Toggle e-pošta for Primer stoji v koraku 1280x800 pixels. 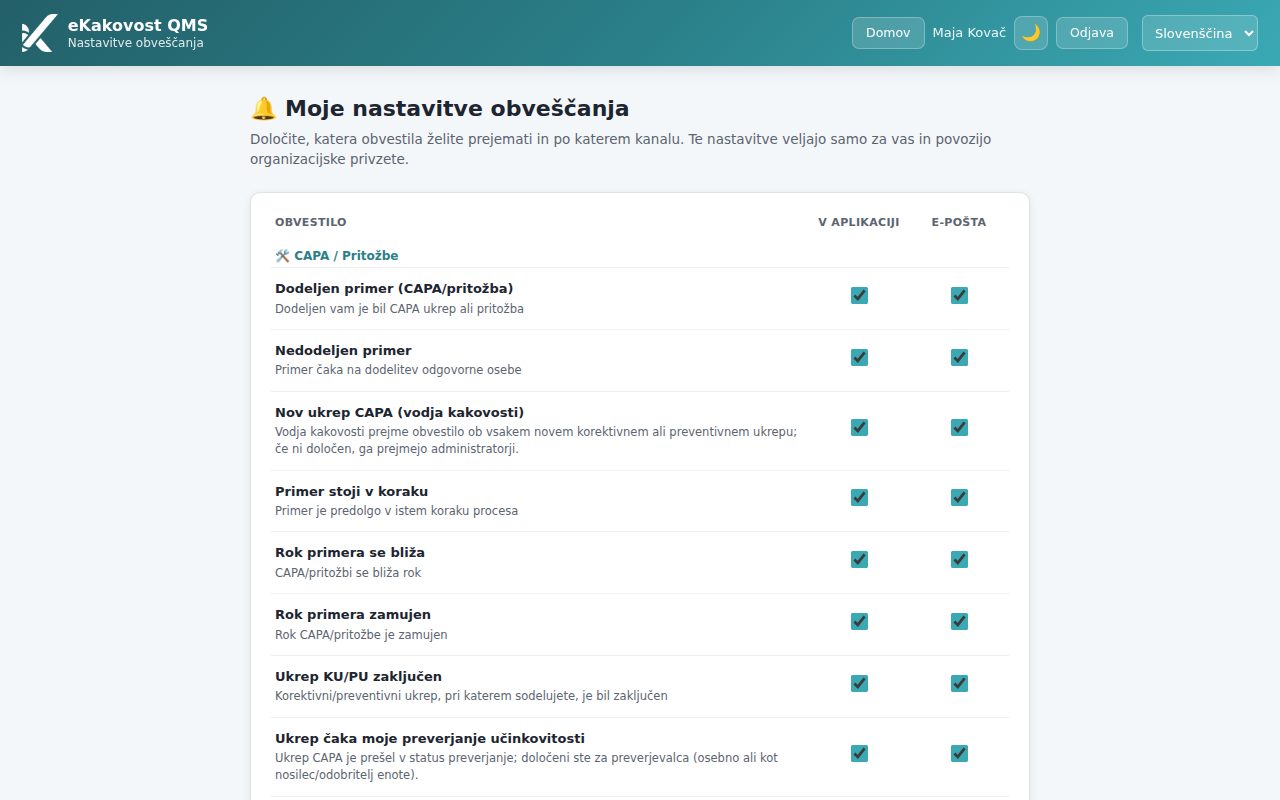coord(959,497)
